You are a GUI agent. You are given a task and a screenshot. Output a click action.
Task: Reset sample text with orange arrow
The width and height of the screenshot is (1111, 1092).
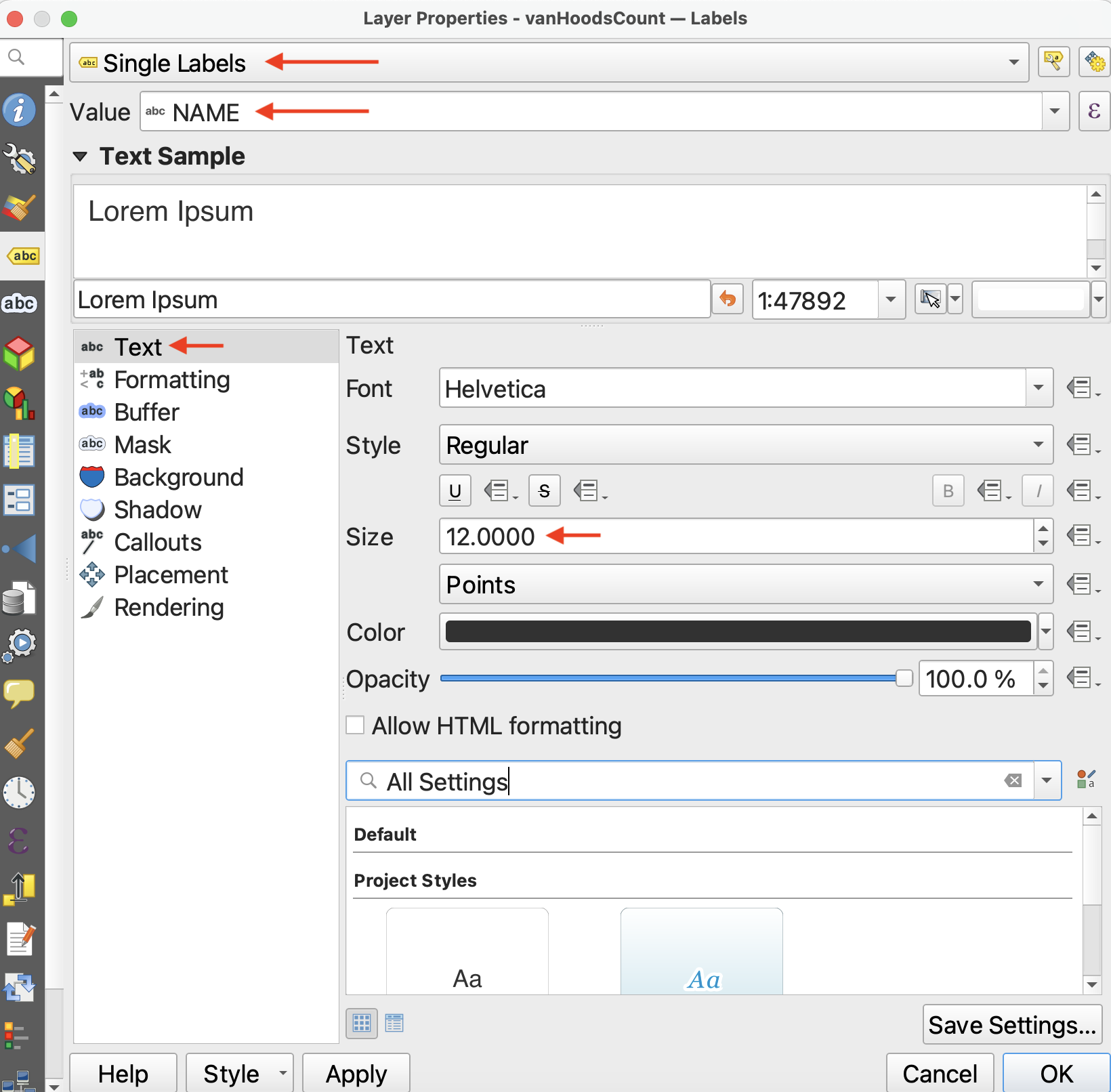pos(728,299)
